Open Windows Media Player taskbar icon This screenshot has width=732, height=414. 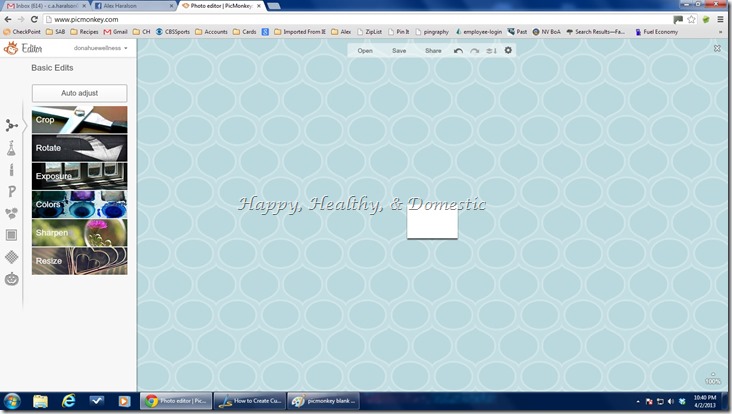point(124,401)
